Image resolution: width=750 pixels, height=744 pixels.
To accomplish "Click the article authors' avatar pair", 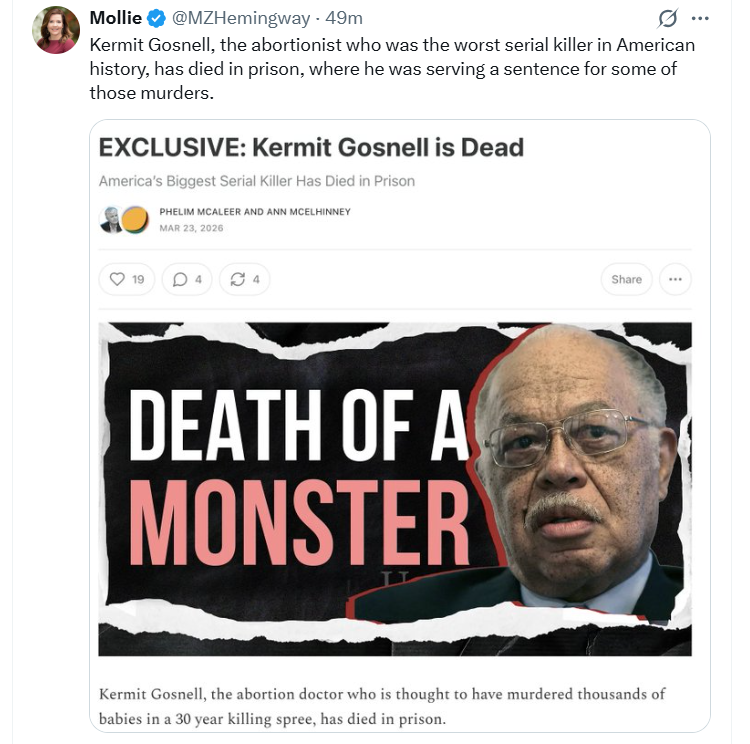I will pos(125,219).
